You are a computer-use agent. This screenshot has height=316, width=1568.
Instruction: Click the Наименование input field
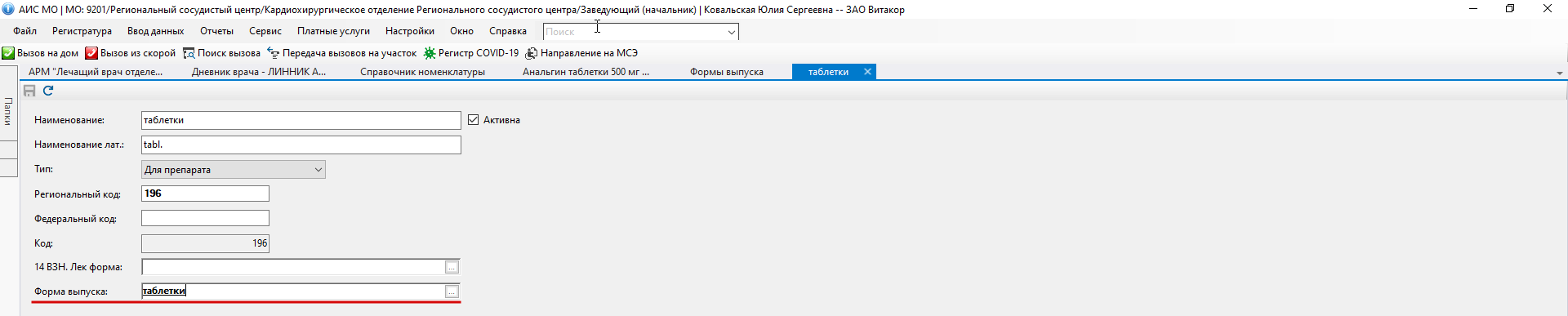(301, 120)
